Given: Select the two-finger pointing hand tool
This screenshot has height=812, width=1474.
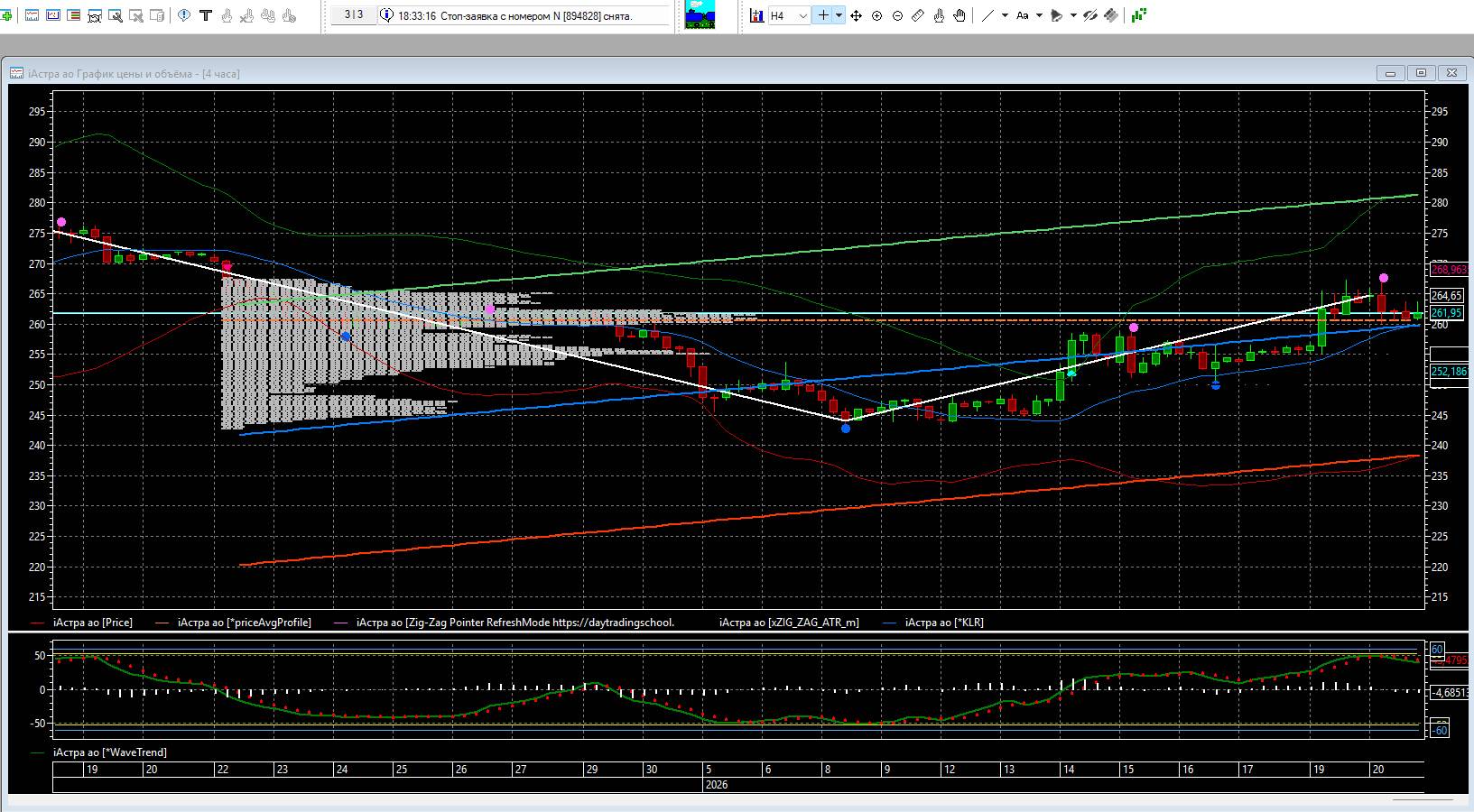Looking at the screenshot, I should 939,15.
